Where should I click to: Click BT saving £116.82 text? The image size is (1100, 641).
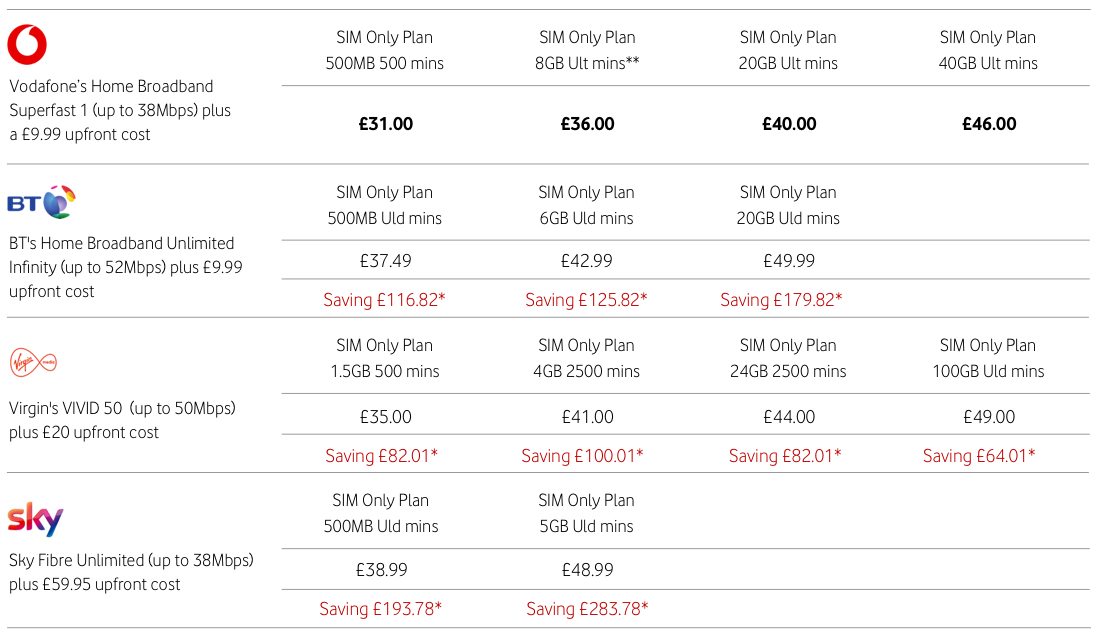(384, 299)
